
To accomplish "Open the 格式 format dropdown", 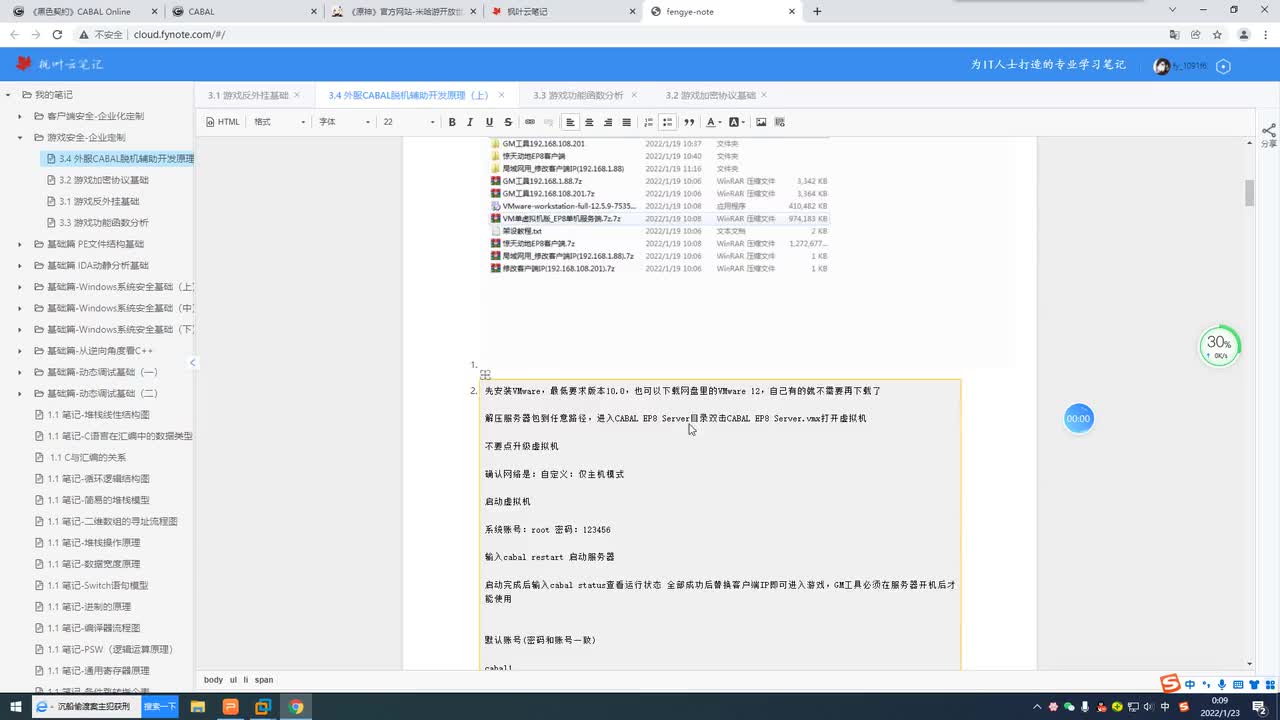I will coord(280,122).
